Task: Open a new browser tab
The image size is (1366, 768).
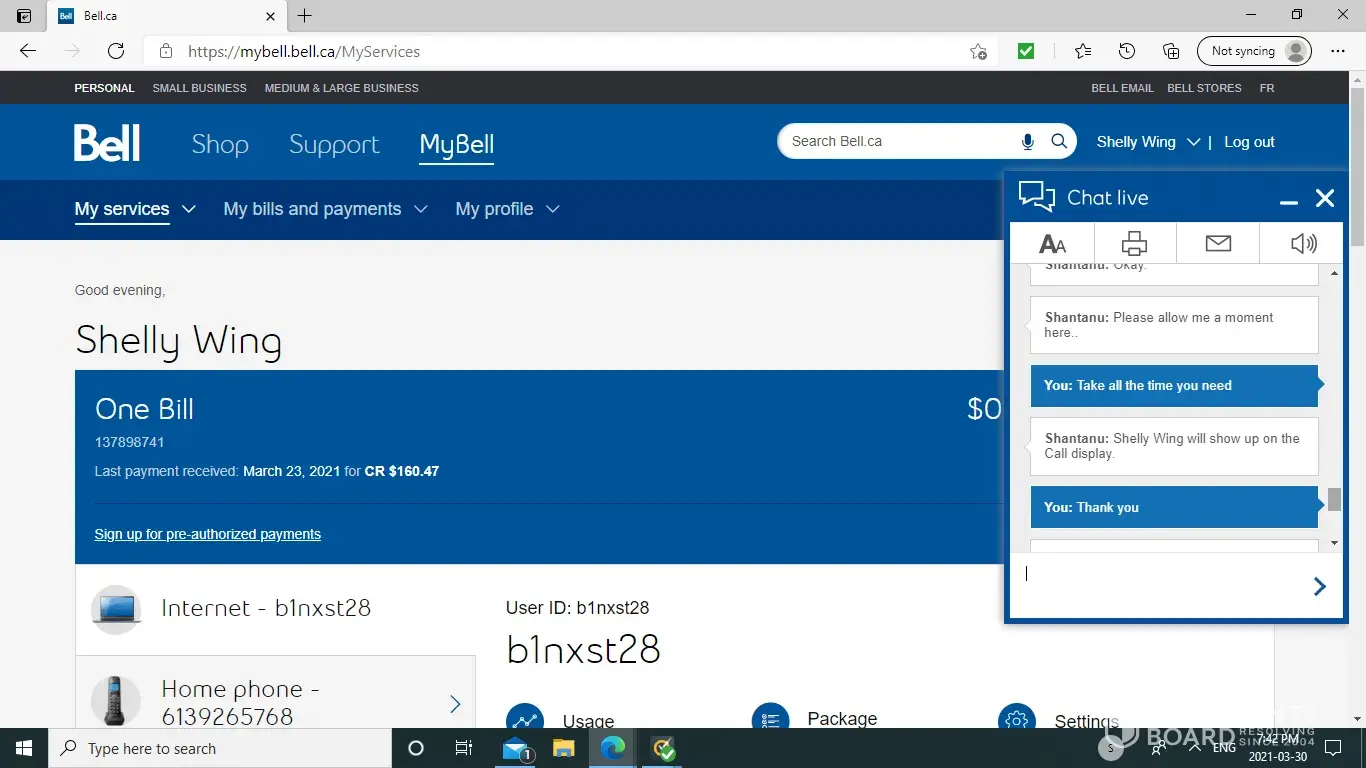Action: click(305, 16)
